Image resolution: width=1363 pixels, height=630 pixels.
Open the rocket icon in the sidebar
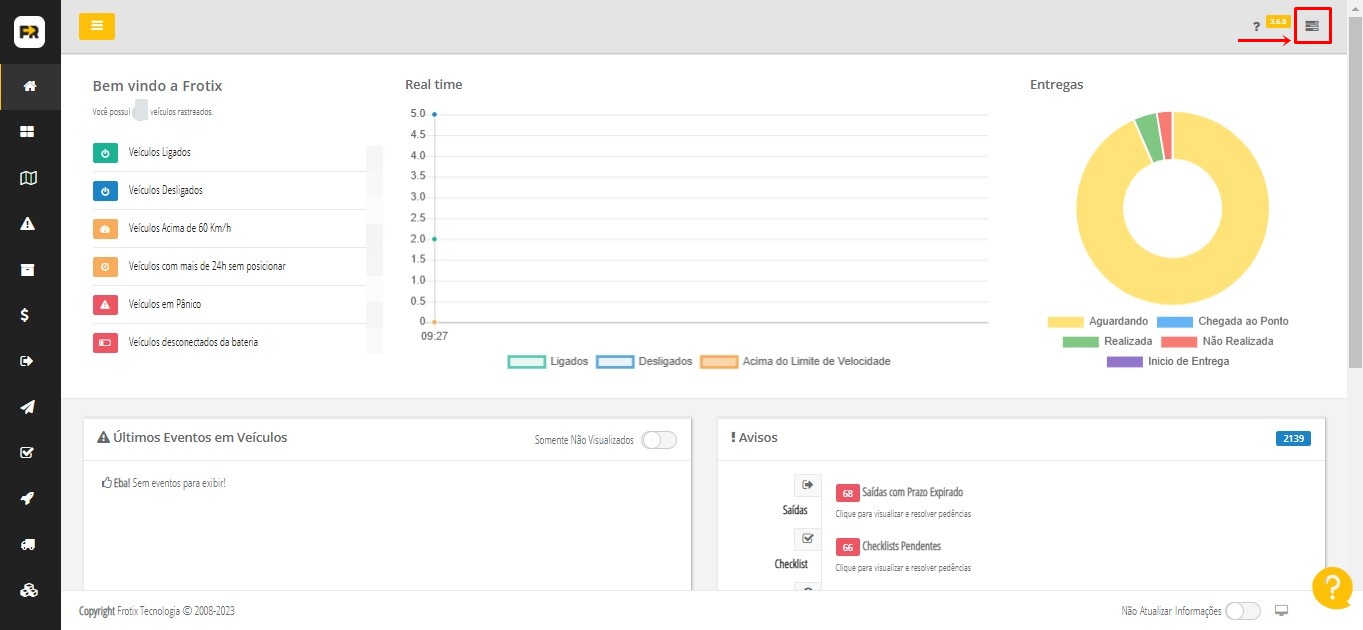click(x=29, y=498)
